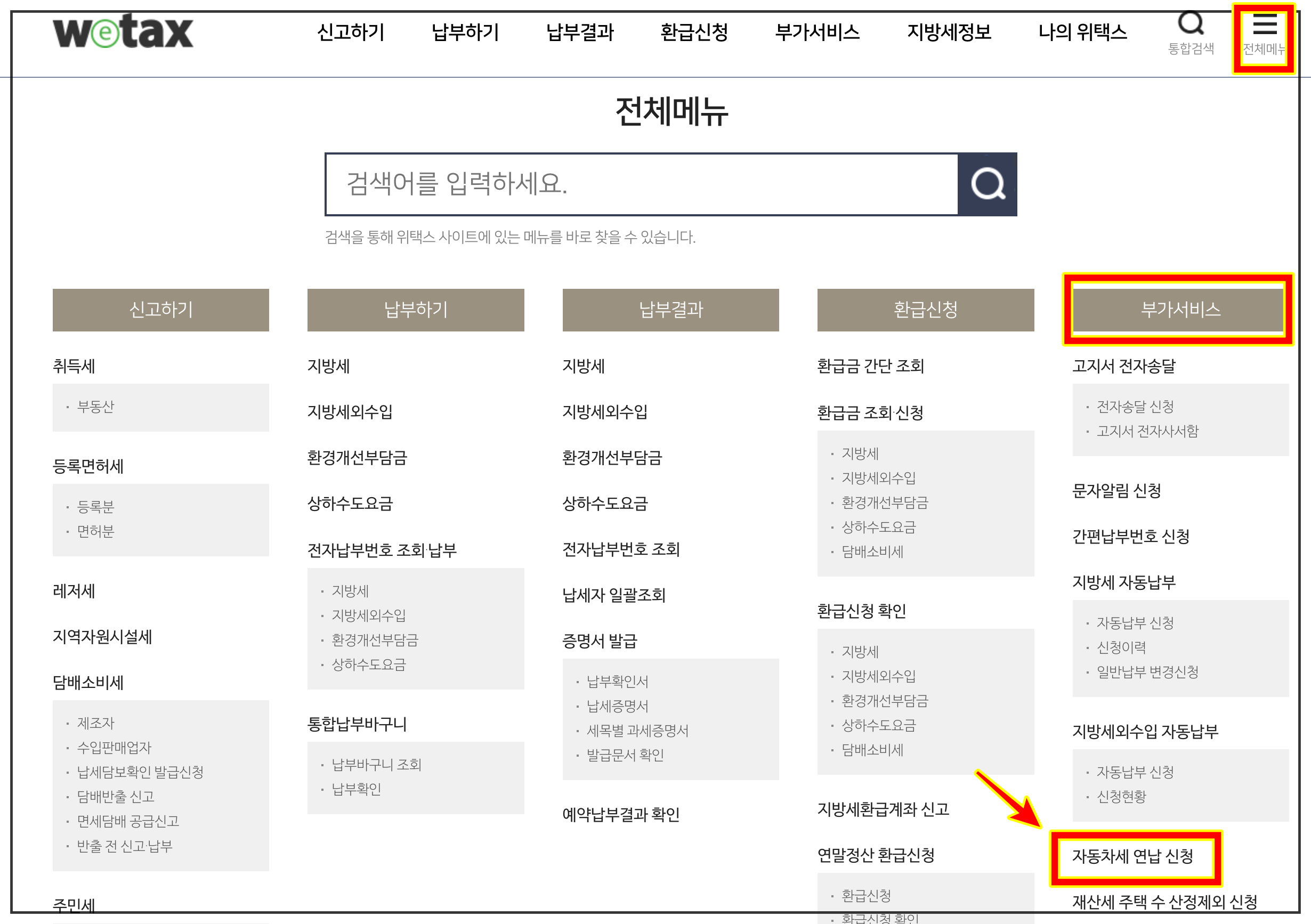Open 납세자 일괄조회 link
The height and width of the screenshot is (924, 1311).
click(614, 596)
